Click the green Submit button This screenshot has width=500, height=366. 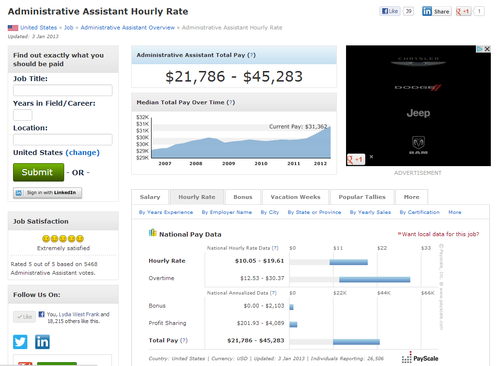tap(38, 172)
